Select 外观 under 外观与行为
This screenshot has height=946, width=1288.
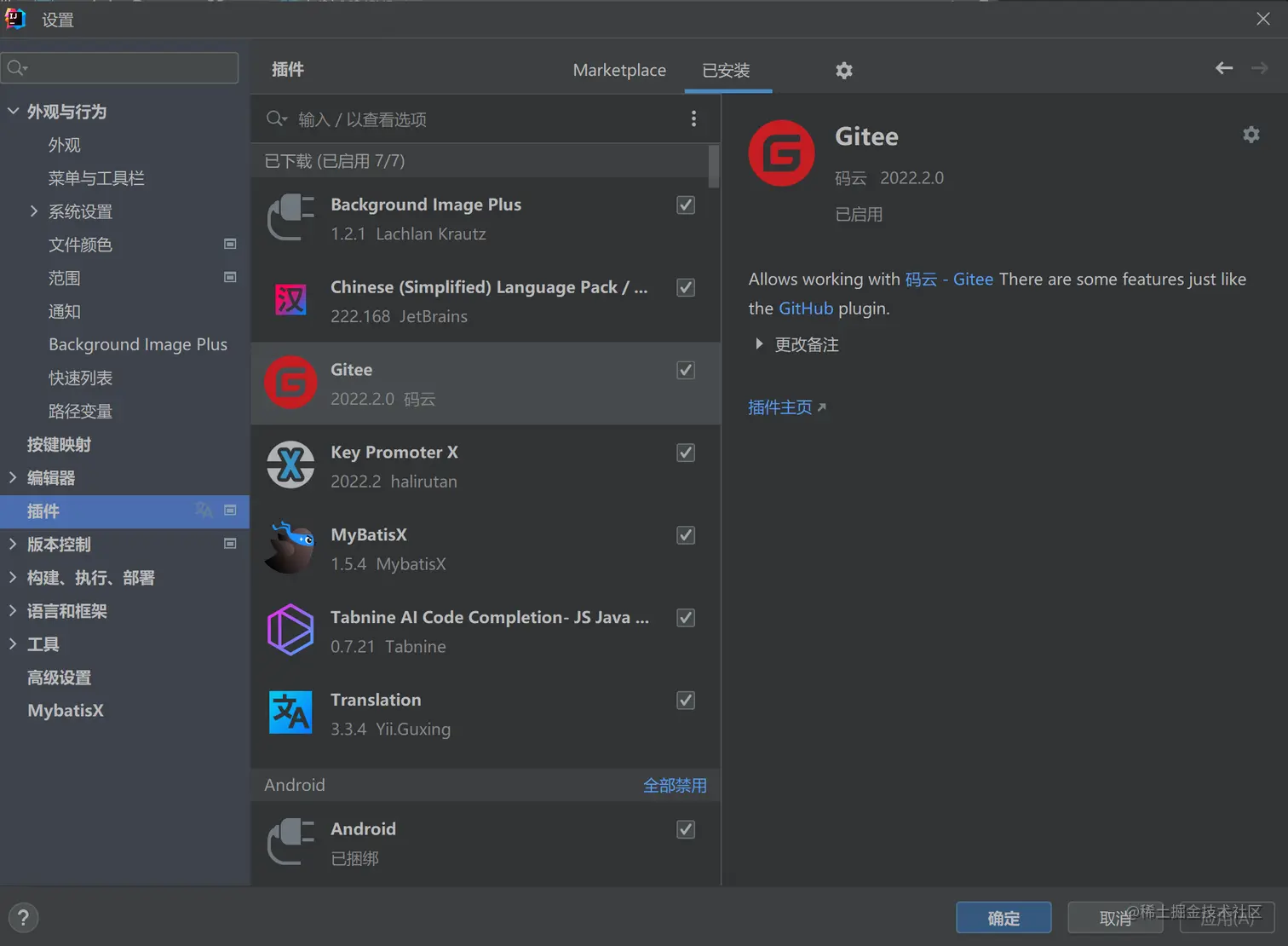[x=65, y=145]
